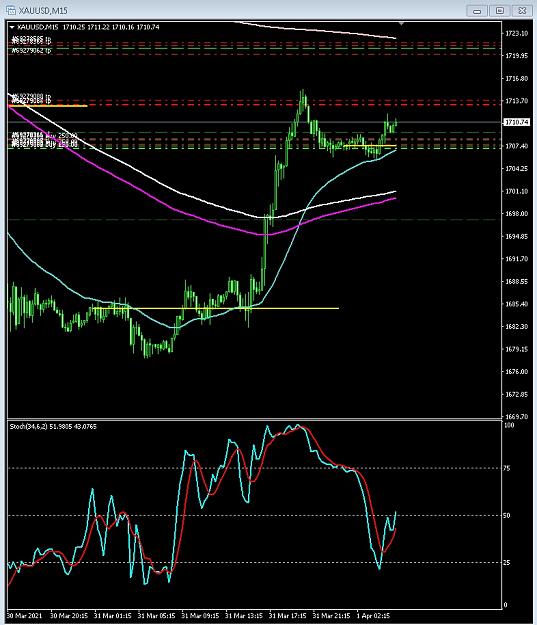Close the XAUUSD,M15 chart window
The width and height of the screenshot is (537, 625).
click(x=522, y=11)
